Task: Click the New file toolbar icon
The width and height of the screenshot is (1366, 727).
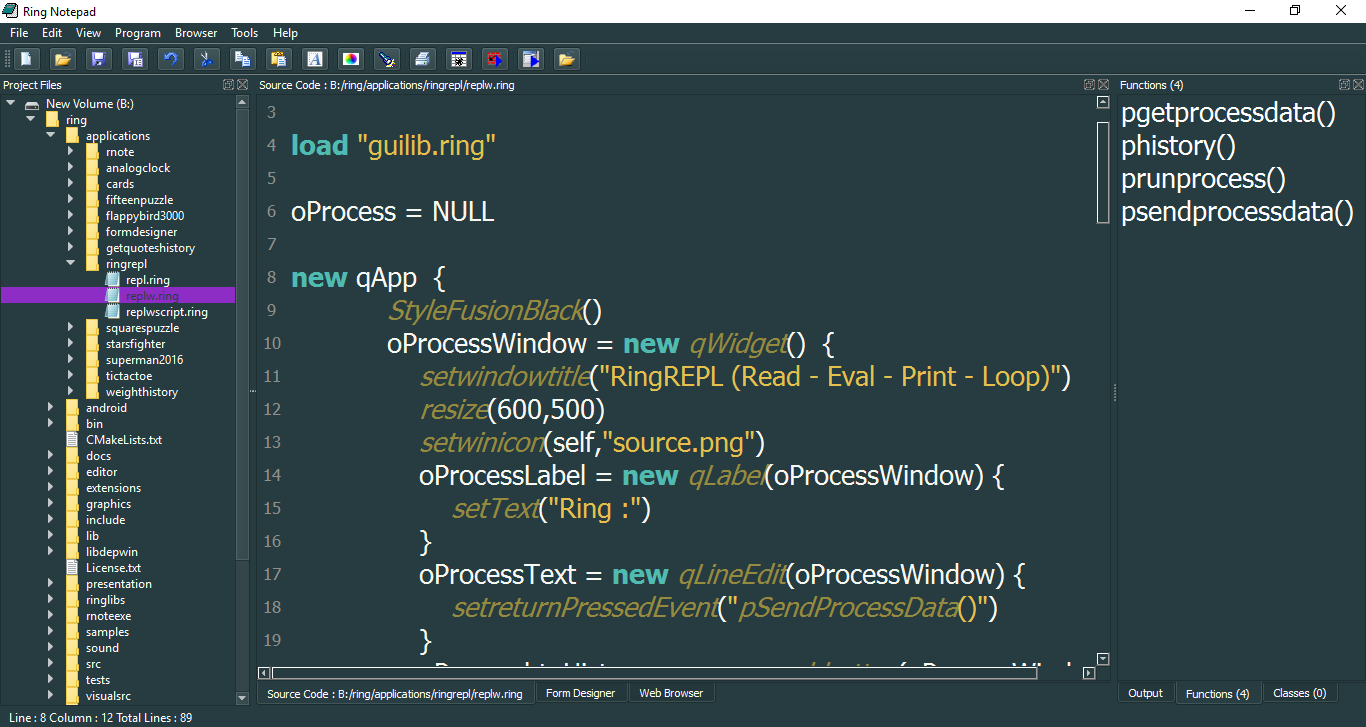Action: (x=27, y=59)
